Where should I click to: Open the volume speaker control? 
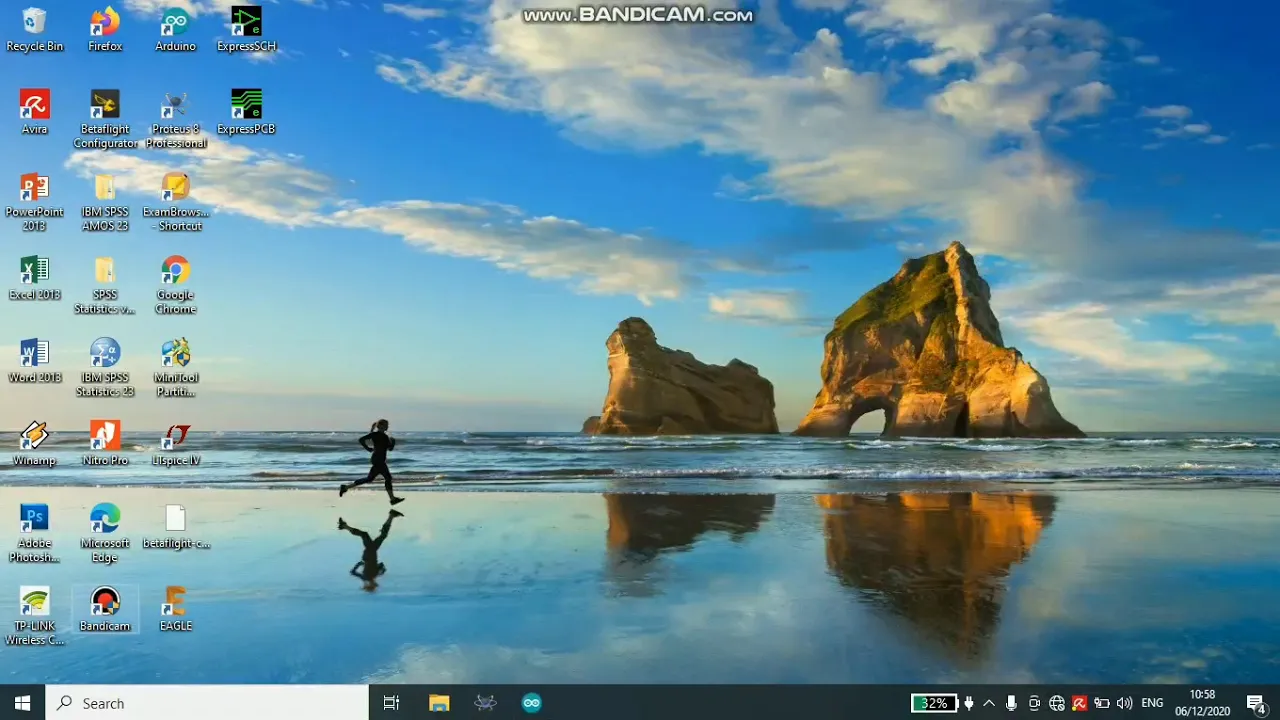[x=1124, y=703]
